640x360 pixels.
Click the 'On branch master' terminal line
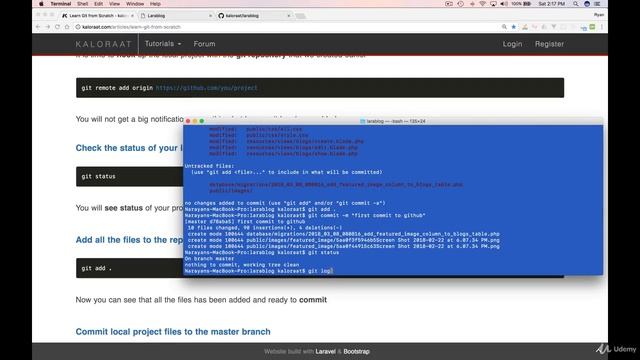pyautogui.click(x=209, y=259)
